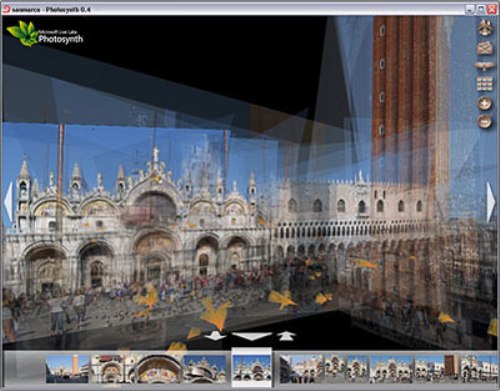Image resolution: width=500 pixels, height=391 pixels.
Task: Click the small up arrow below the scene
Action: tap(286, 336)
